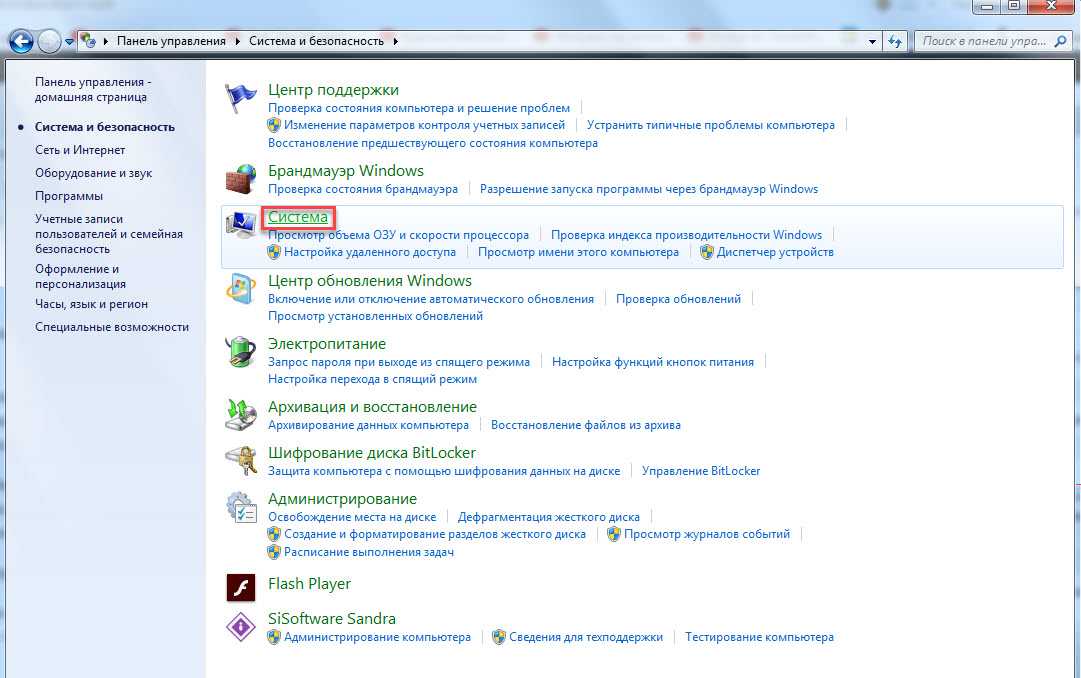Click the Action Center flag icon
The image size is (1081, 678).
tap(241, 98)
